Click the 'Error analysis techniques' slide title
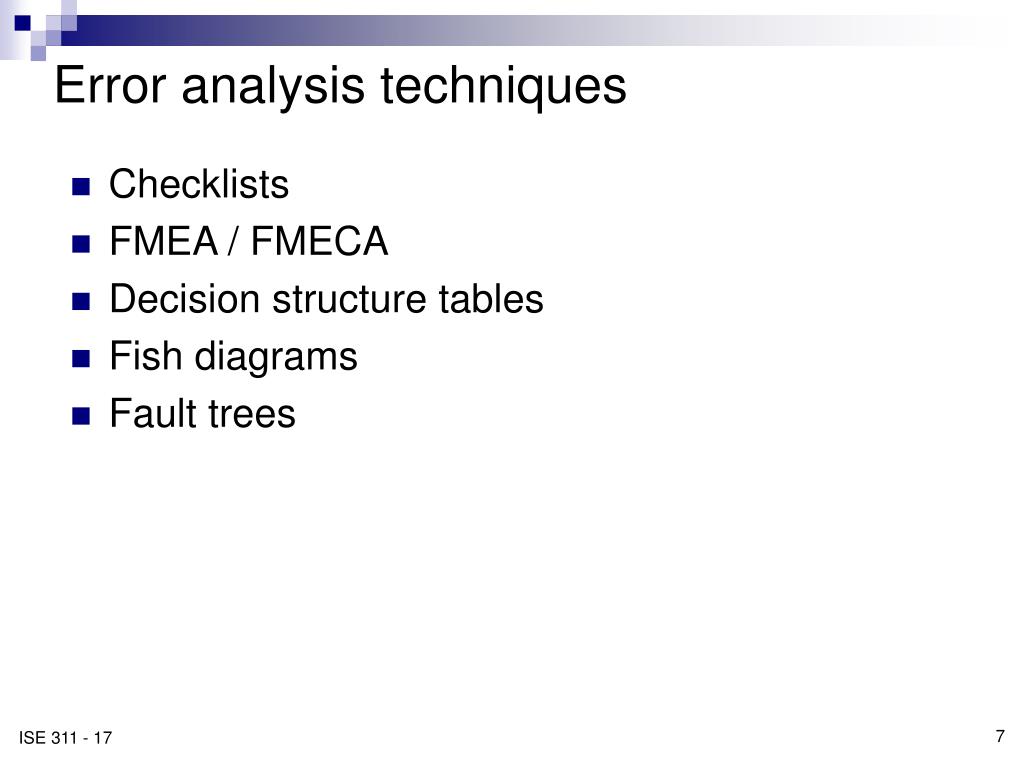The width and height of the screenshot is (1024, 768). pyautogui.click(x=340, y=87)
